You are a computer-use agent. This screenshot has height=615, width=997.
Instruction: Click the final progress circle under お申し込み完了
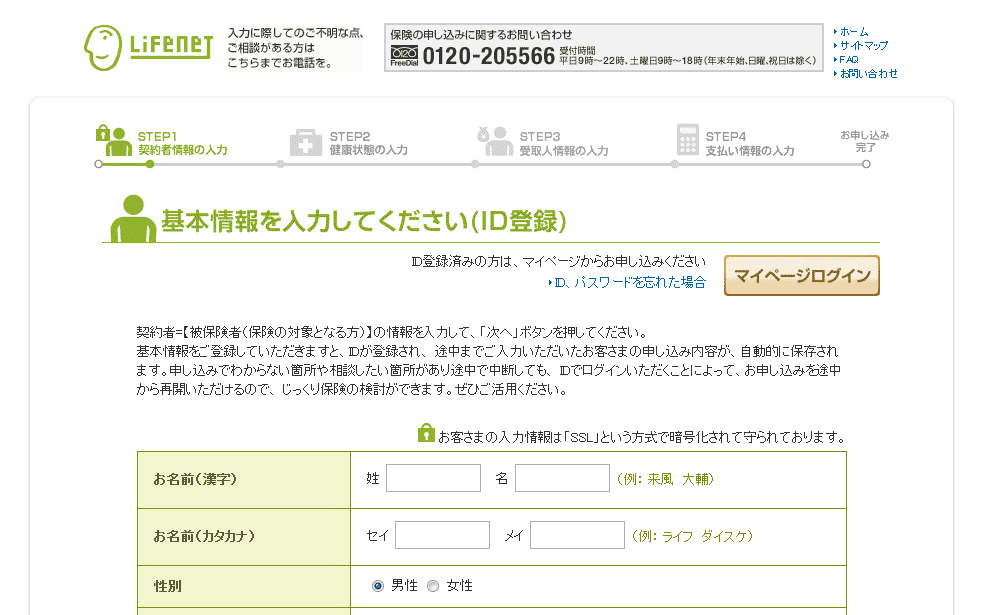866,164
